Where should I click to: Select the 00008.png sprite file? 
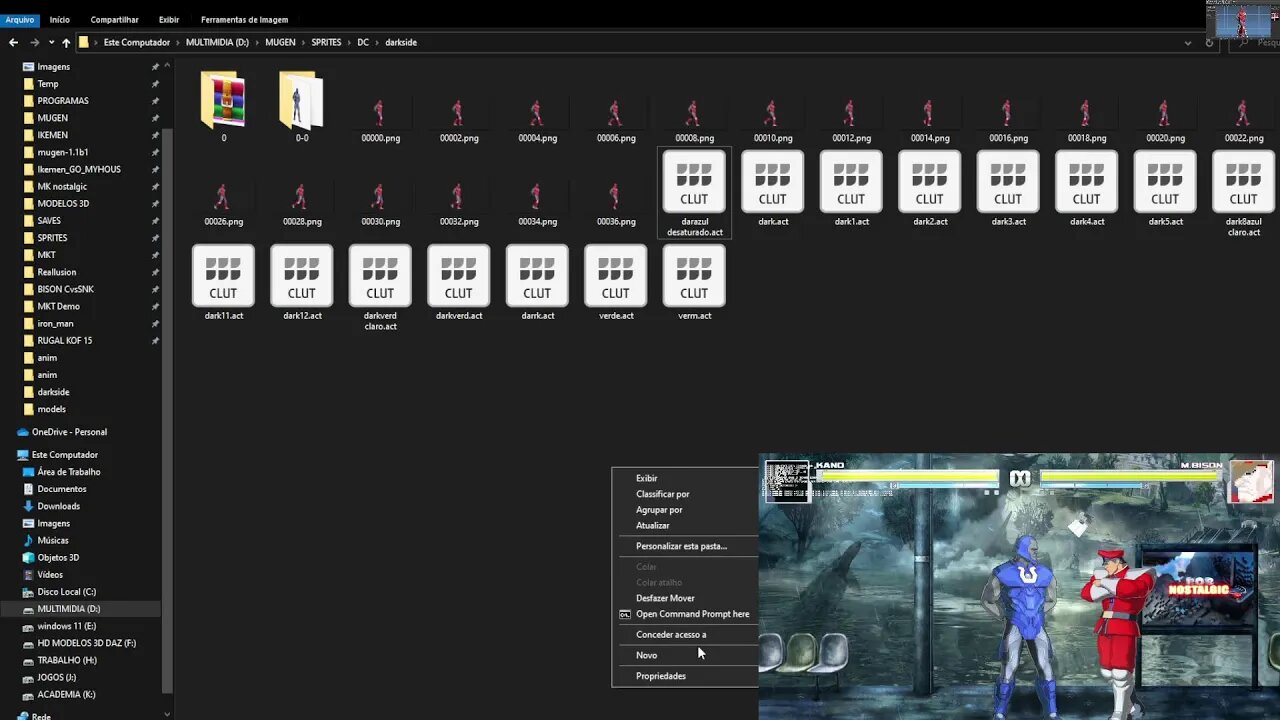coord(694,120)
